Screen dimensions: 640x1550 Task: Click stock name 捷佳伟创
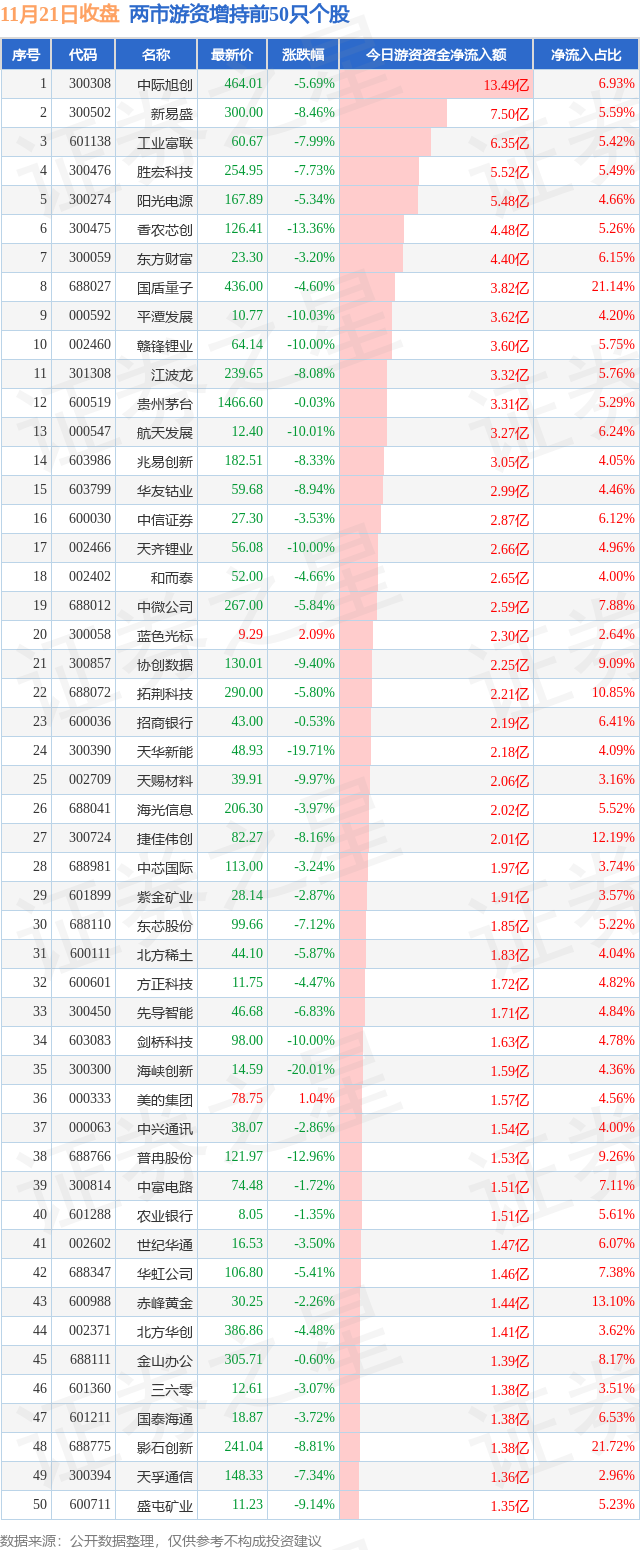click(165, 839)
